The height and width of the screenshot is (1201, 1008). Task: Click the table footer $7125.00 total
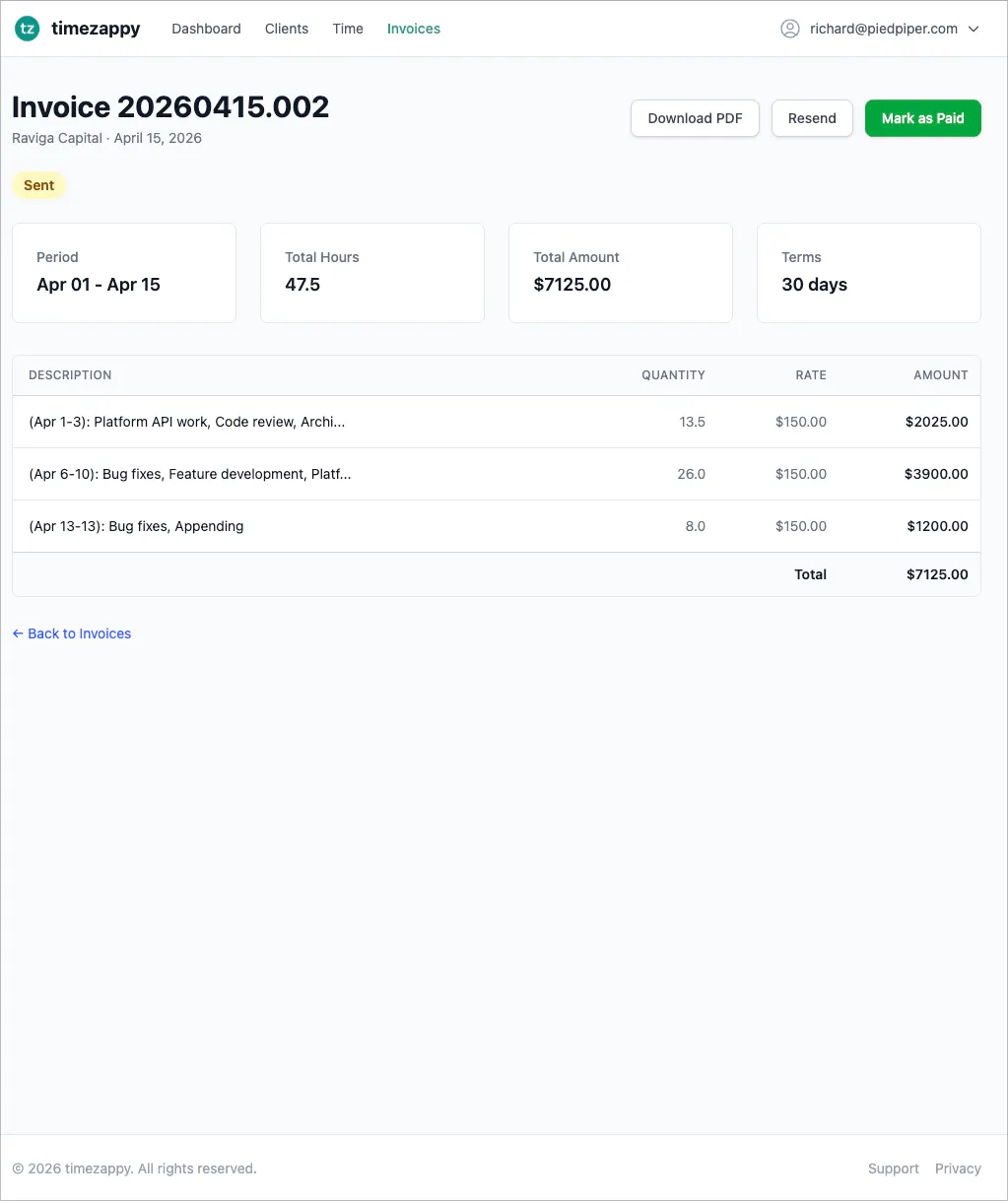(x=937, y=574)
